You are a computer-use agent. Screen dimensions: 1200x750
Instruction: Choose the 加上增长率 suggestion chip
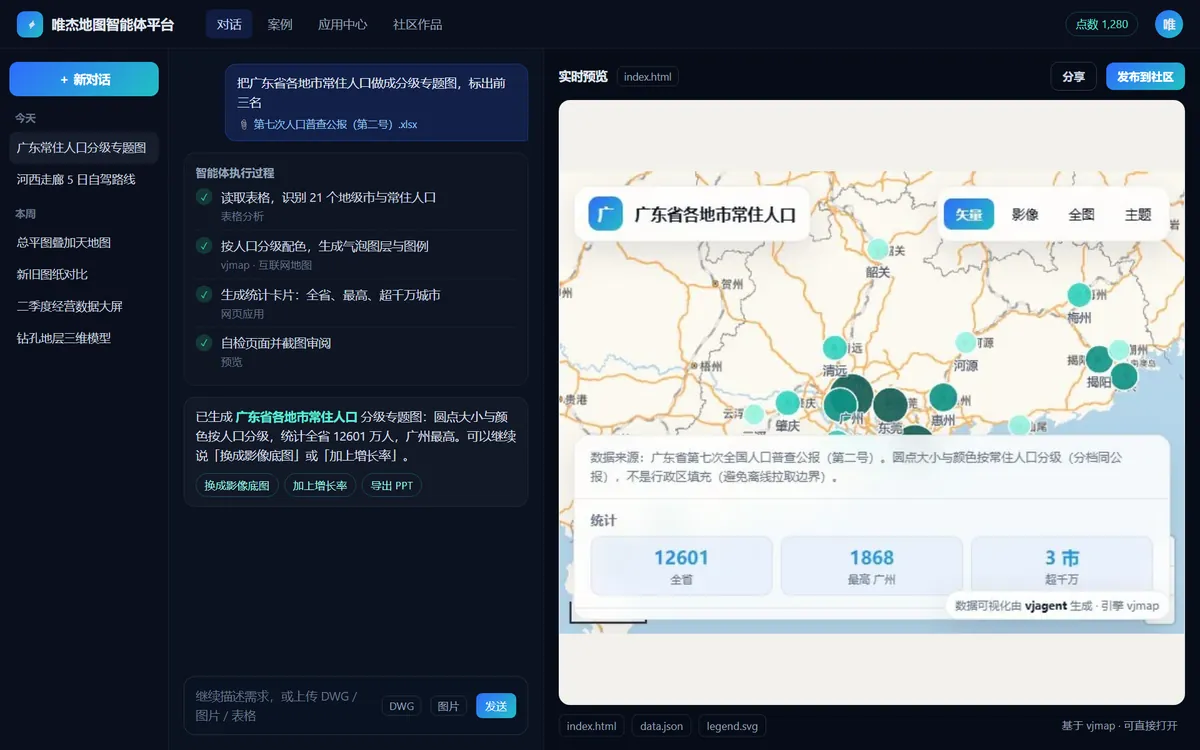tap(320, 485)
